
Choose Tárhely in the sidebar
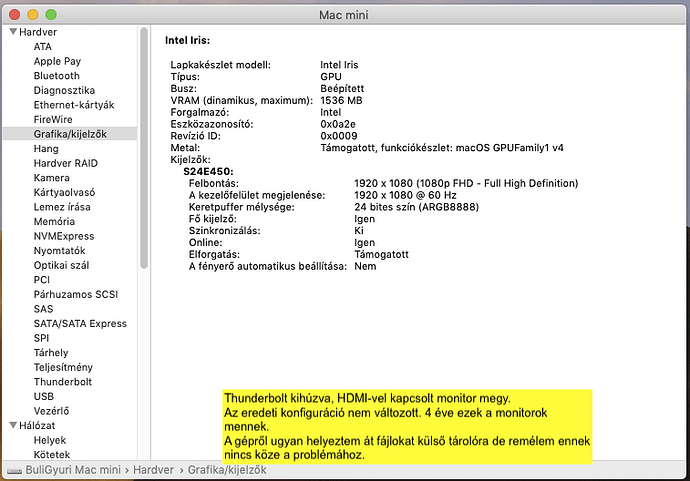tap(51, 353)
